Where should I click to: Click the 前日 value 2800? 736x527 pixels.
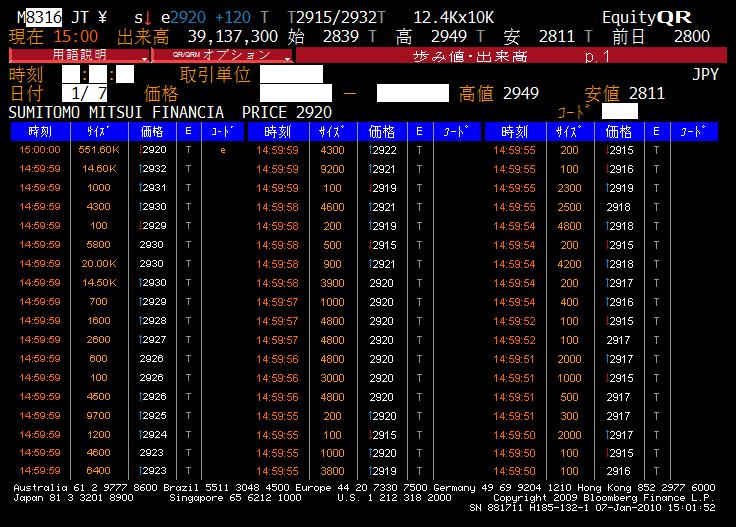[692, 36]
